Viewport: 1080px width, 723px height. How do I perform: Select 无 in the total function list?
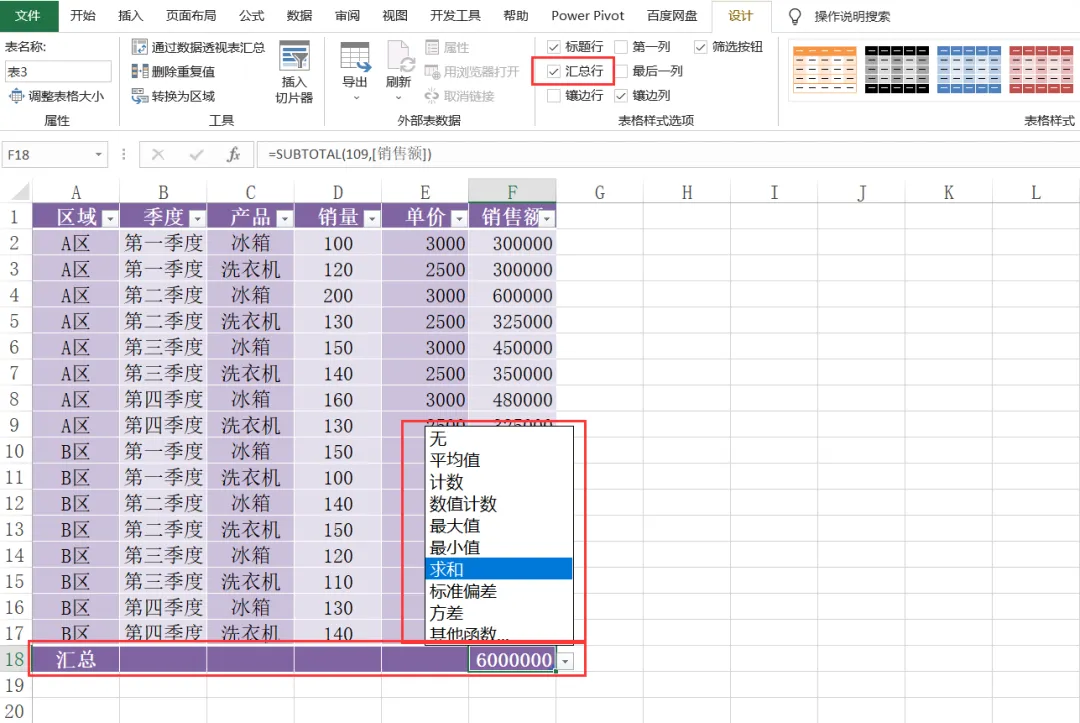point(499,438)
